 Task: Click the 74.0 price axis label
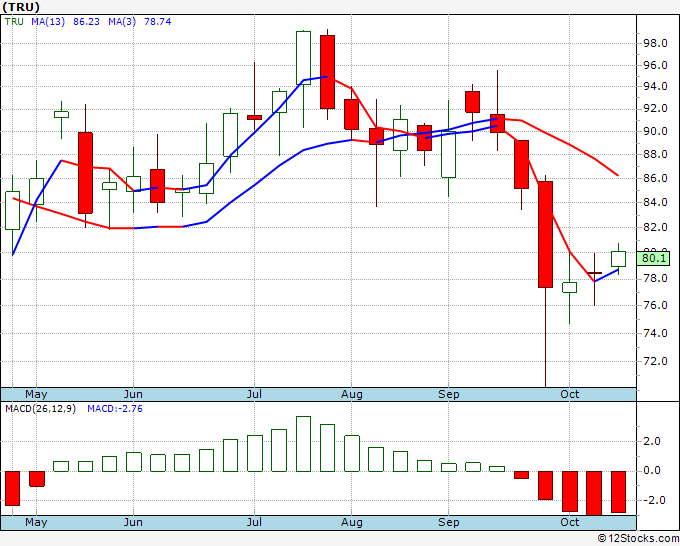tap(655, 333)
